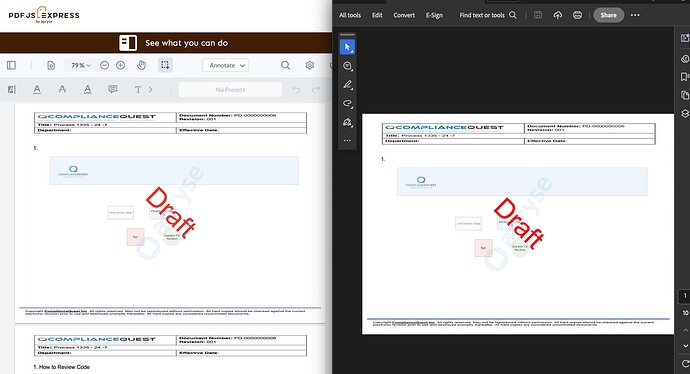Viewport: 690px width, 374px height.
Task: Click the Share button
Action: click(x=609, y=15)
